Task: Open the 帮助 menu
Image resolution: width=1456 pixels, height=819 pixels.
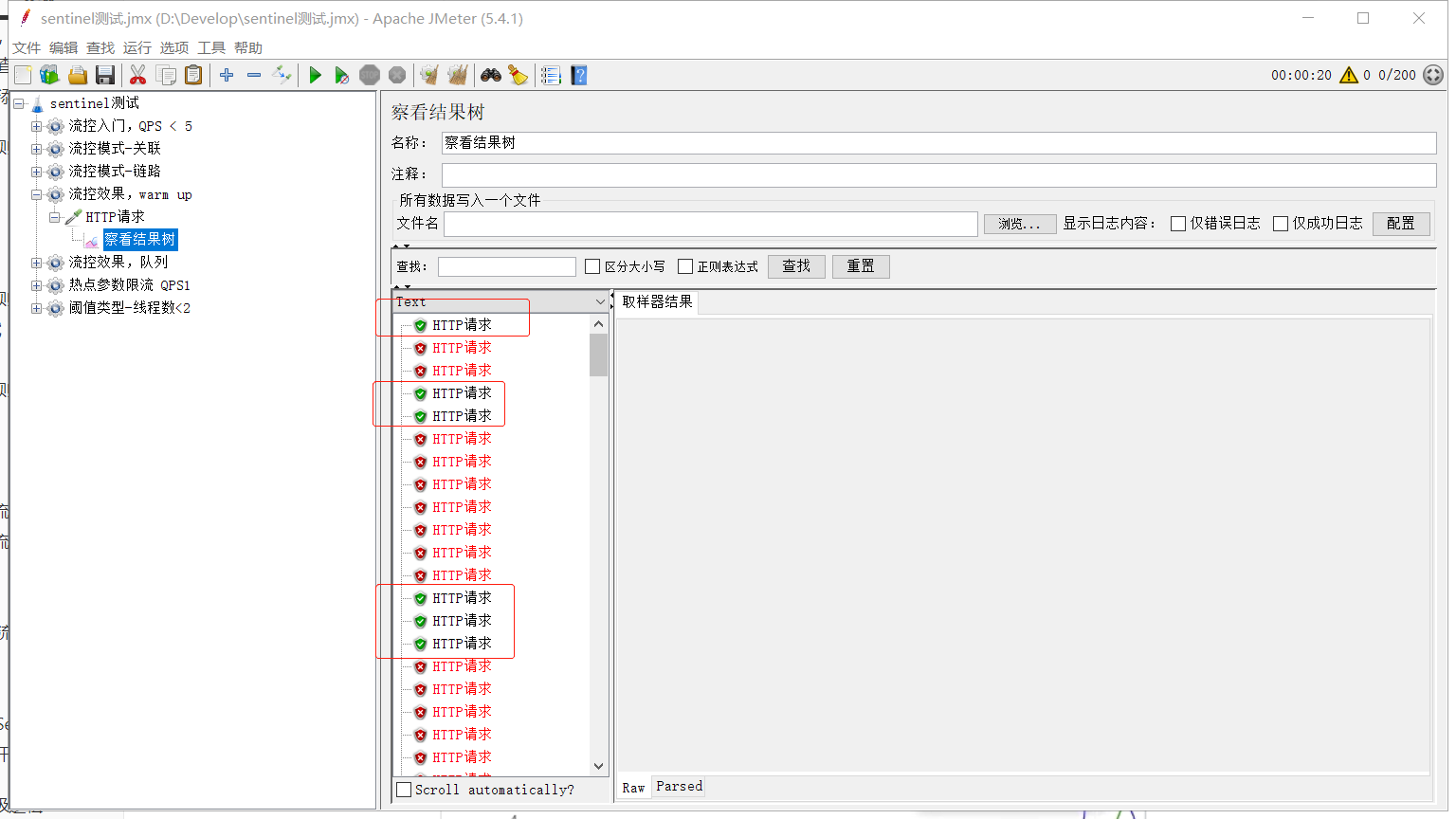Action: (x=248, y=48)
